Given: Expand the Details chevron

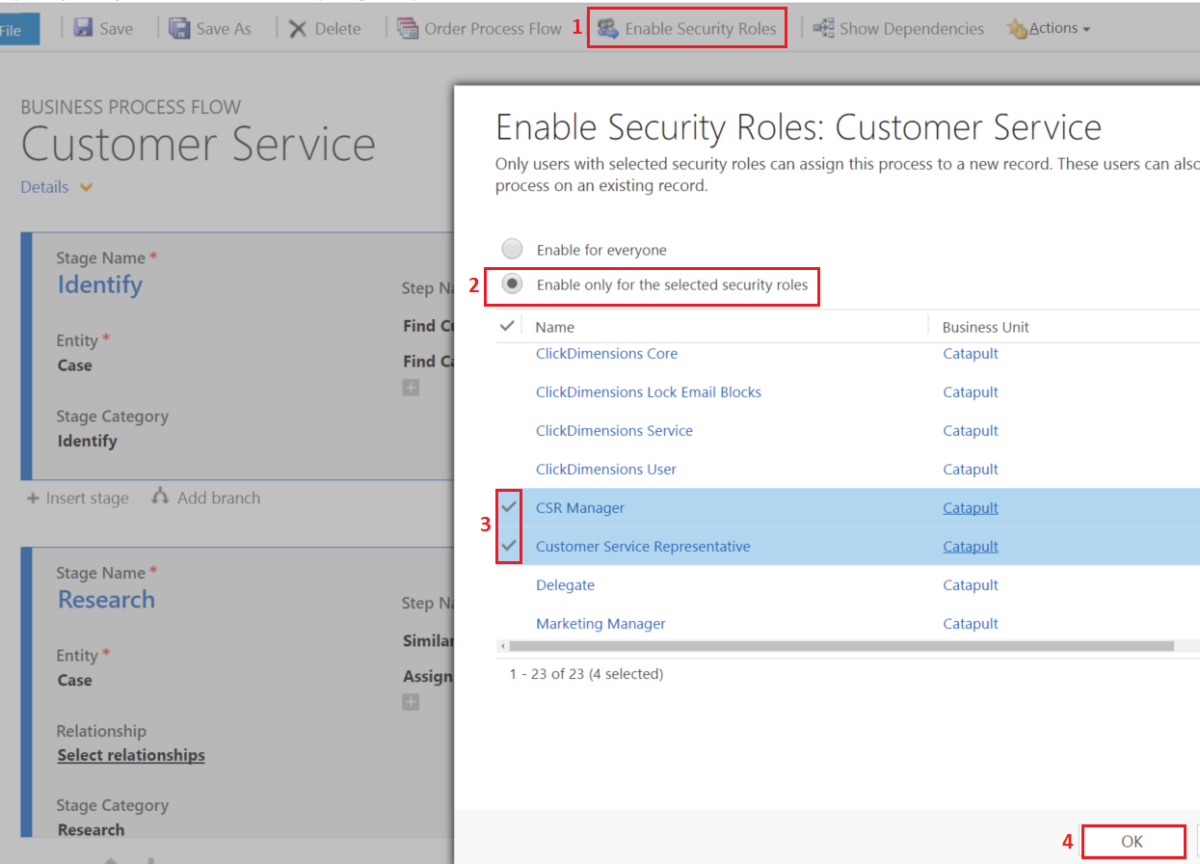Looking at the screenshot, I should (x=86, y=187).
